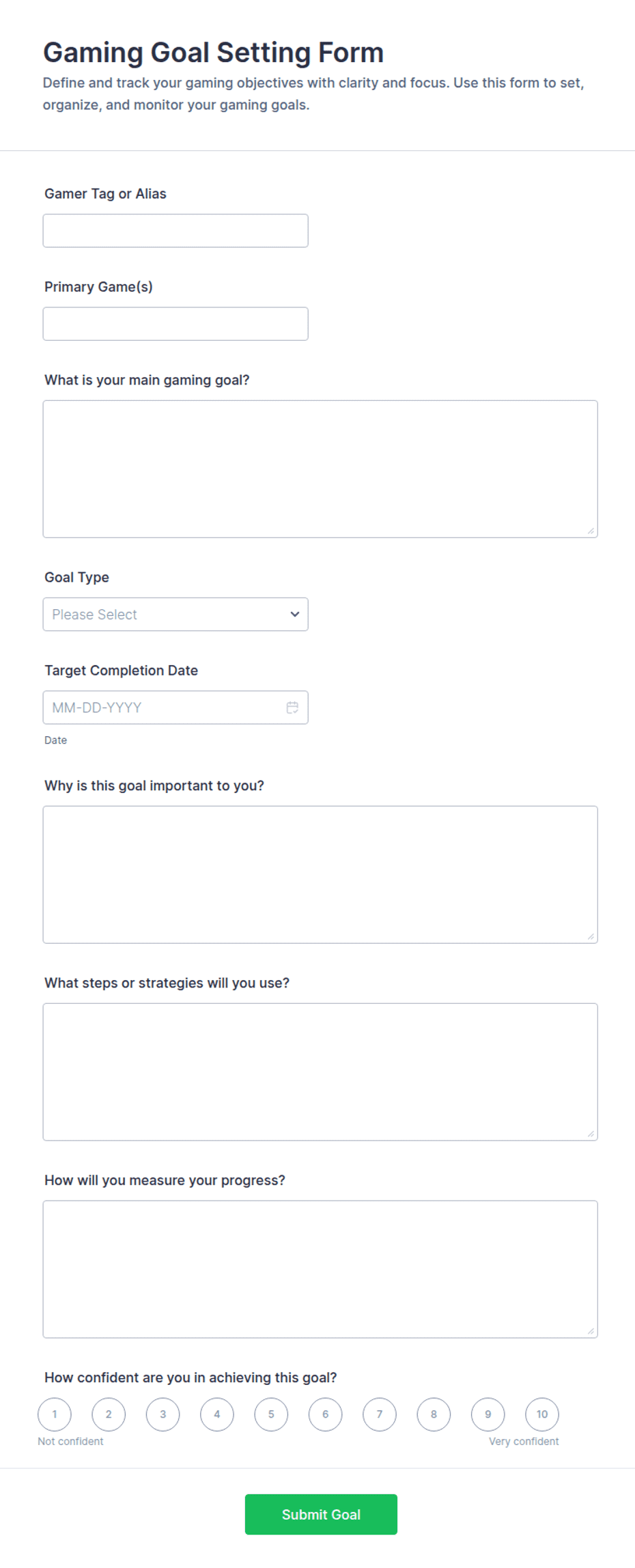Expand the Goal Type dropdown chevron

295,614
